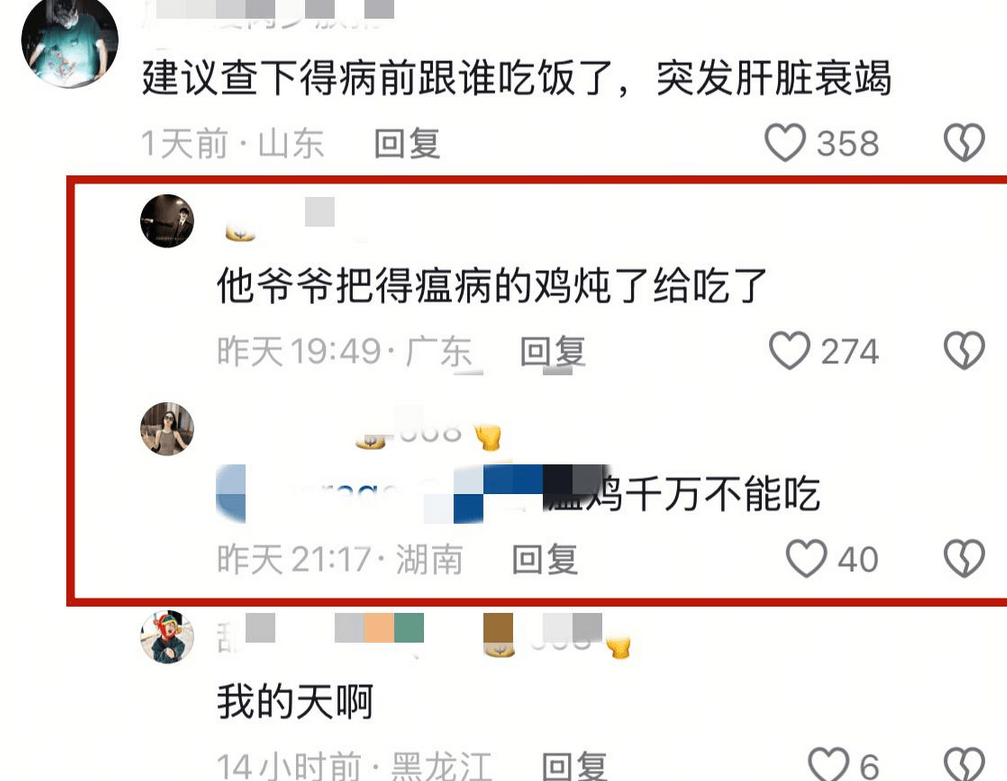Select the comment text 他爷爷把得瘟病的鸡炖了给吃了
Viewport: 1007px width, 781px height.
(492, 285)
